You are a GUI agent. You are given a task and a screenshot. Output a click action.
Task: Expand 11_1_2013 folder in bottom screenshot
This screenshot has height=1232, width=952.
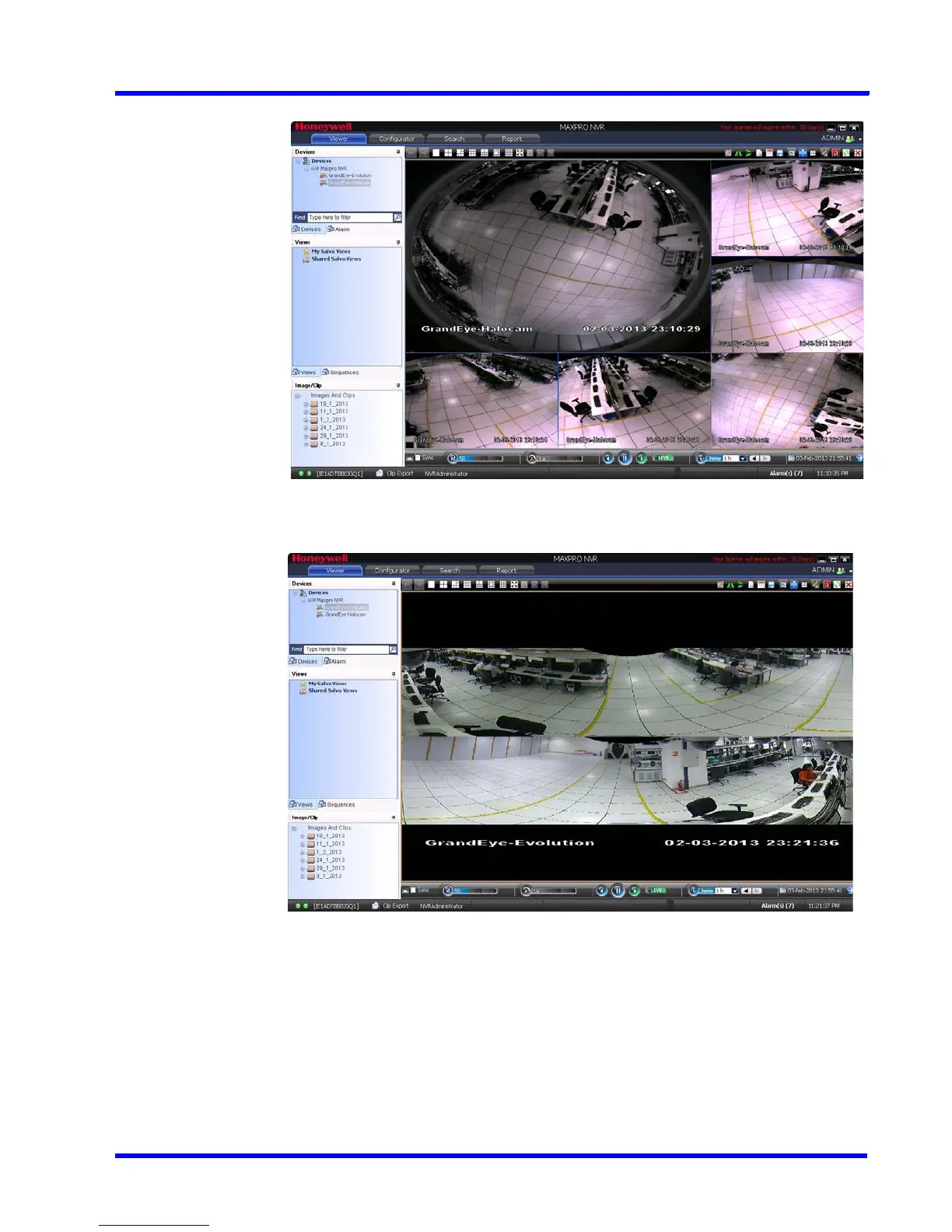[x=303, y=844]
